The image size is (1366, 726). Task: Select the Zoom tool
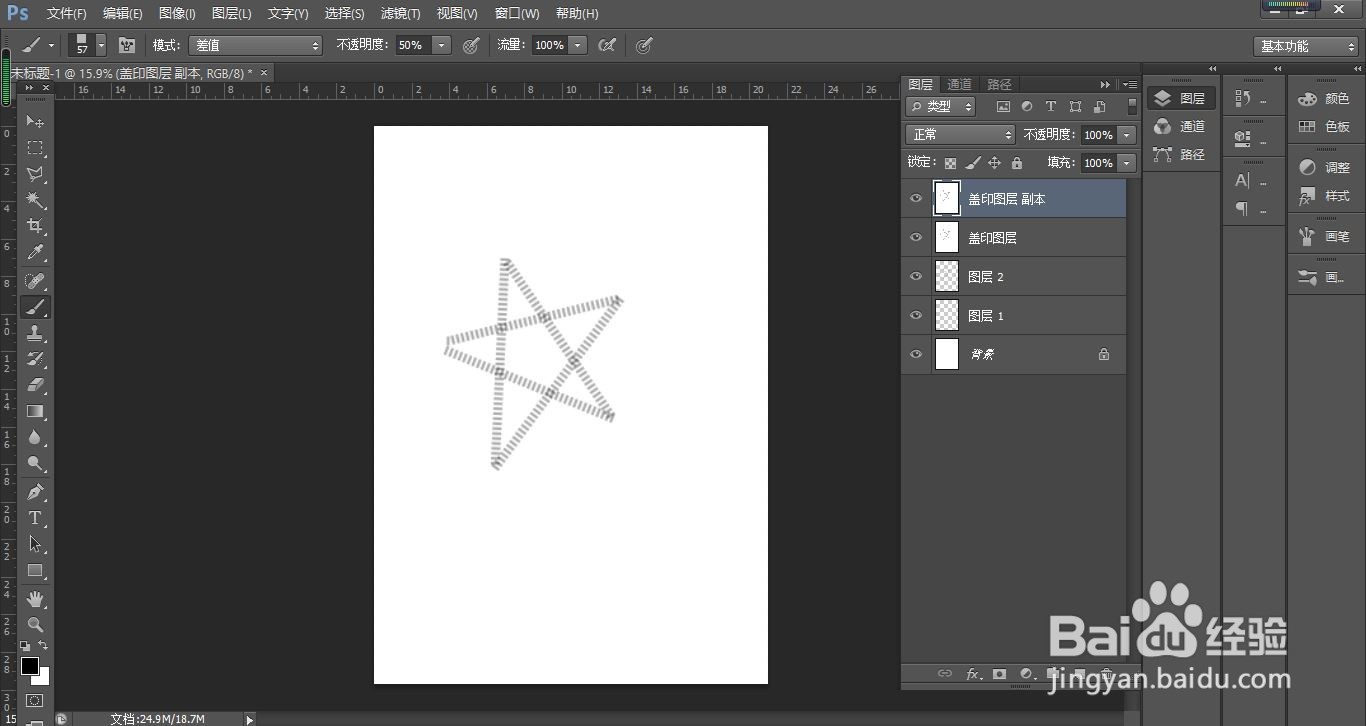[35, 625]
